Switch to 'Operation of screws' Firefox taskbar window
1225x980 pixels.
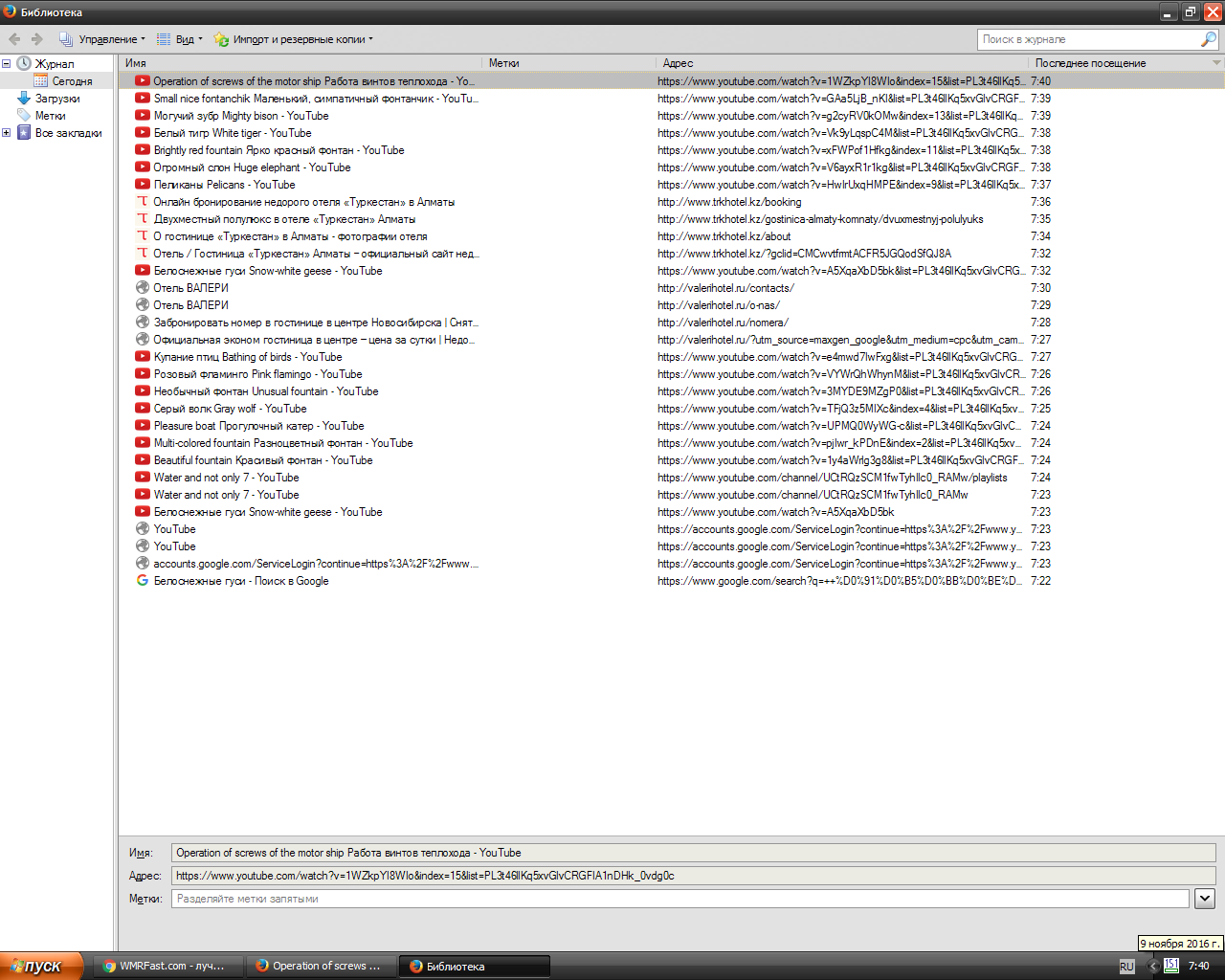[x=322, y=967]
